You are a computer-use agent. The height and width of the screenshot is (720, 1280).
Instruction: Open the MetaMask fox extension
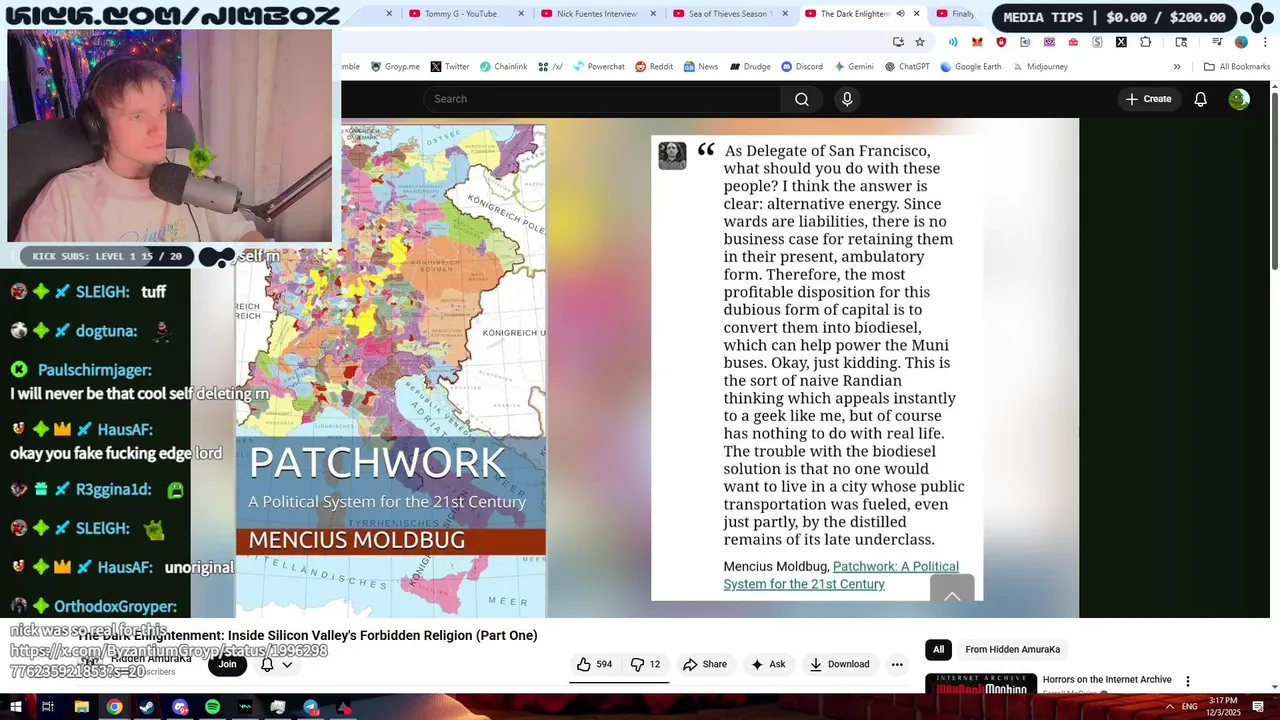[x=977, y=42]
